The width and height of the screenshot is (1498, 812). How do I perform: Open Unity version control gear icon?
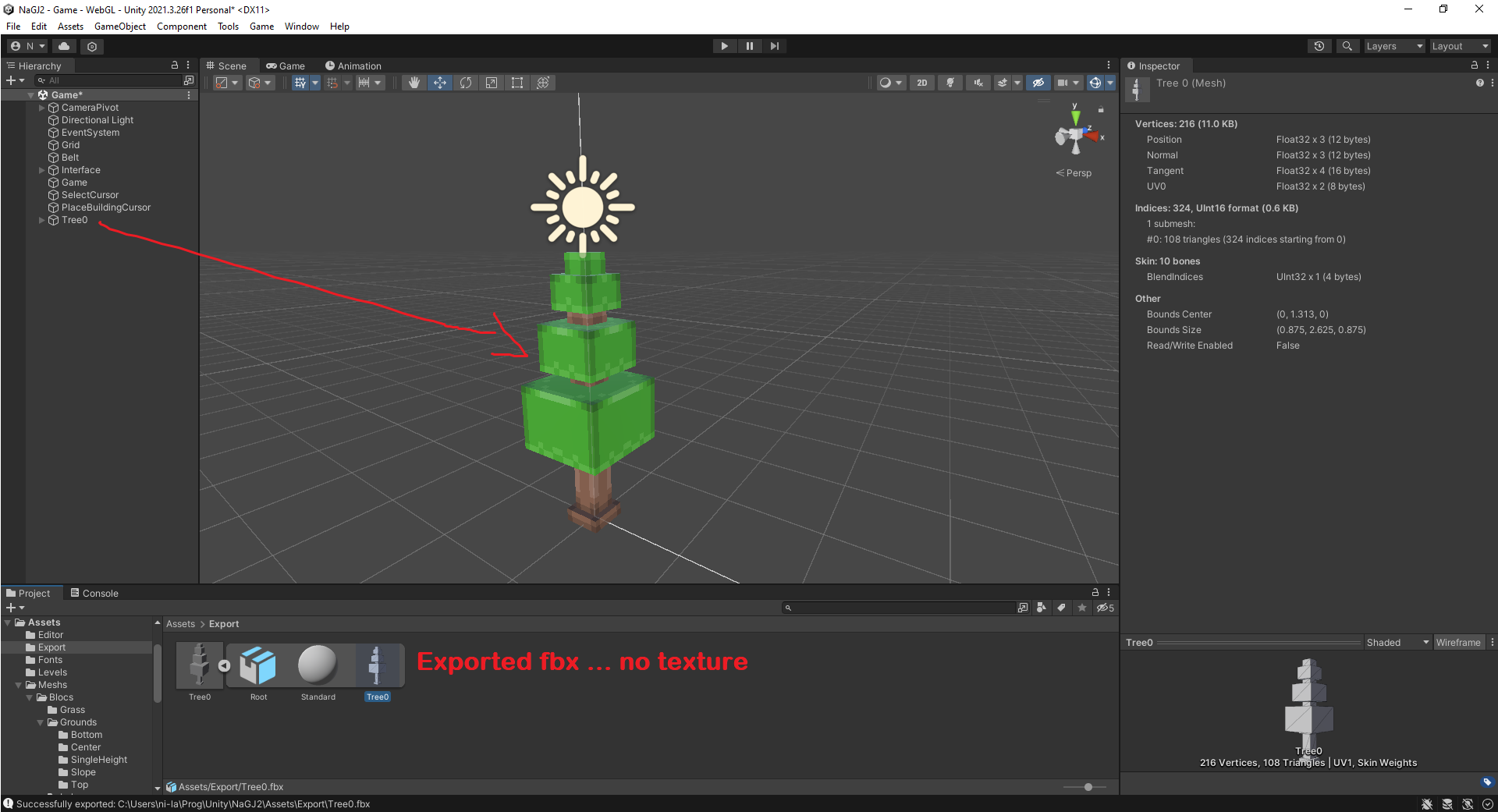92,46
